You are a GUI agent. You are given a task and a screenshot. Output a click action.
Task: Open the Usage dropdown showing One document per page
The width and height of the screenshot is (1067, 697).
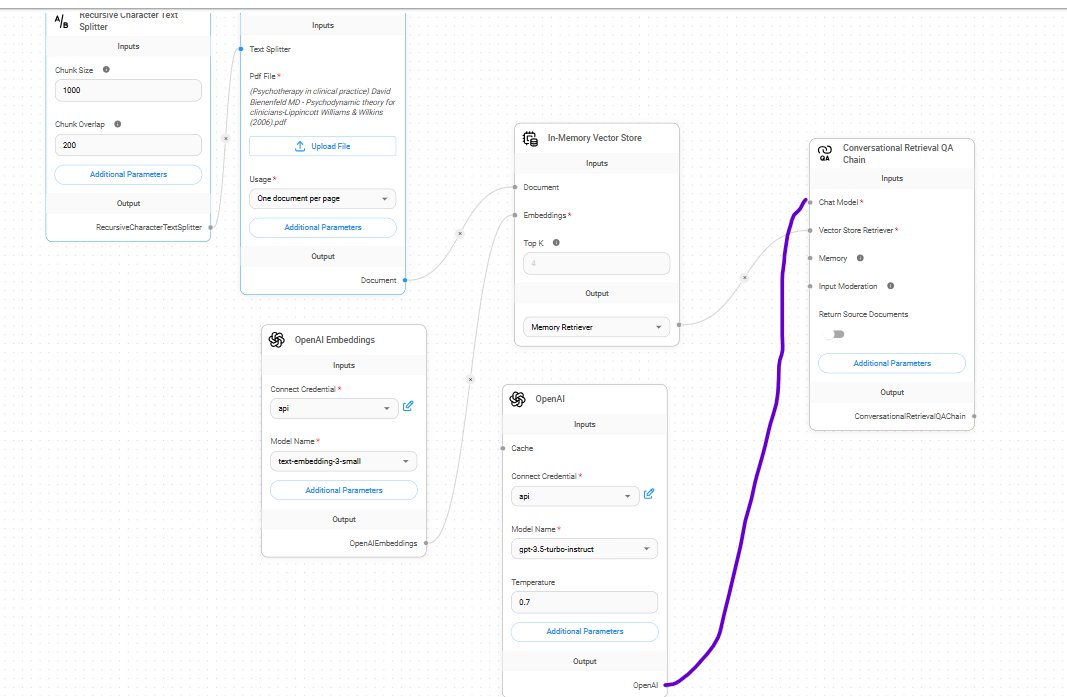coord(323,199)
